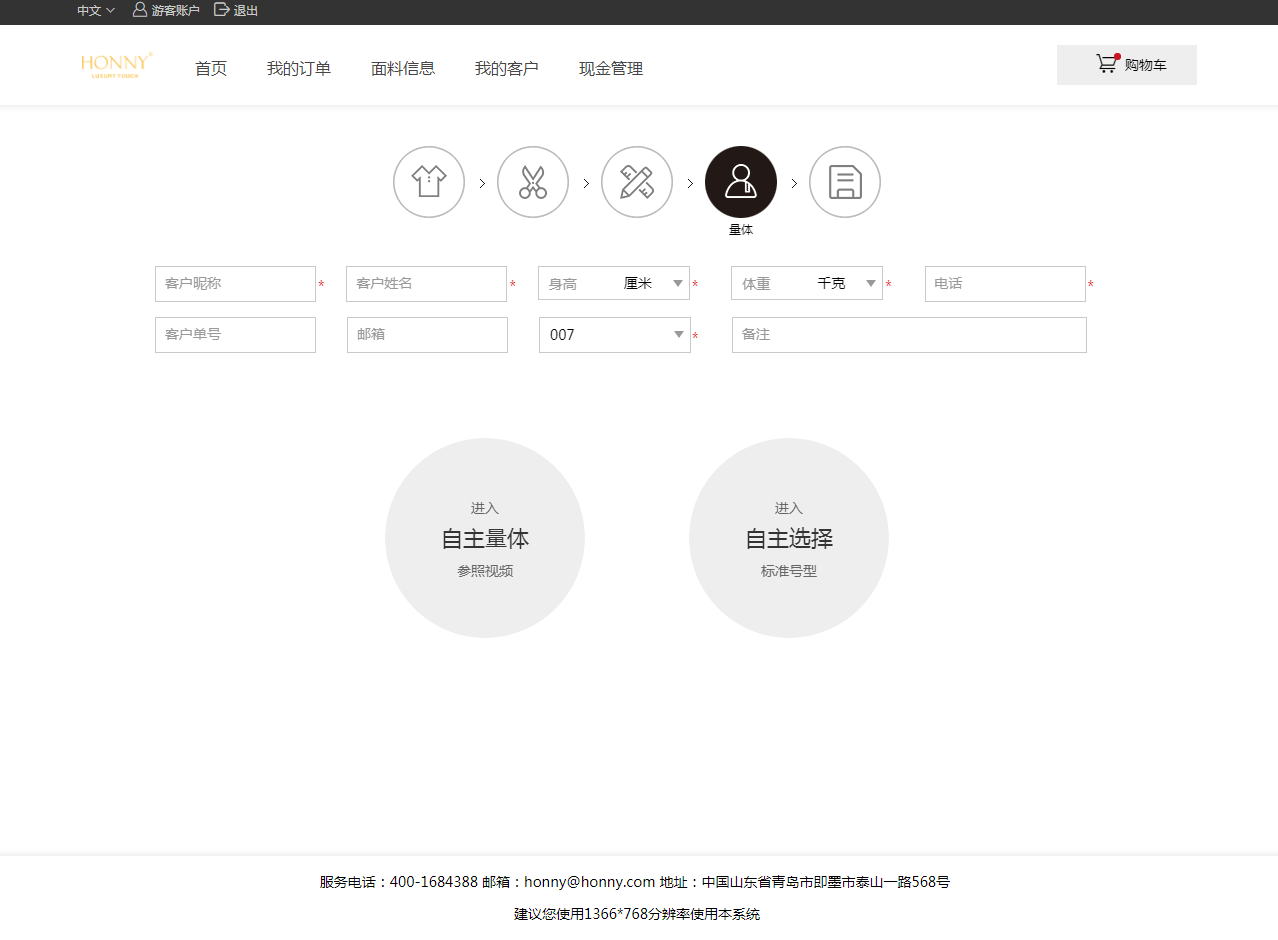
Task: Click the guest account user icon
Action: pyautogui.click(x=140, y=10)
